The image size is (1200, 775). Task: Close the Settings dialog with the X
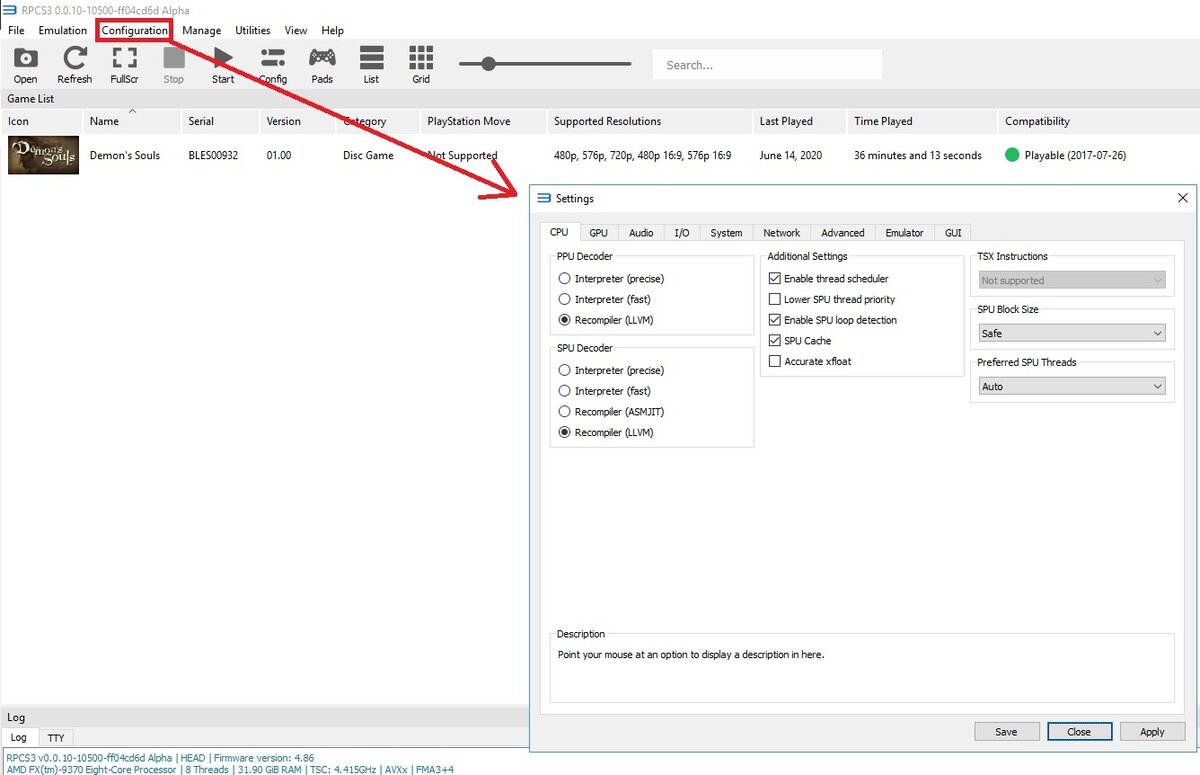coord(1183,198)
